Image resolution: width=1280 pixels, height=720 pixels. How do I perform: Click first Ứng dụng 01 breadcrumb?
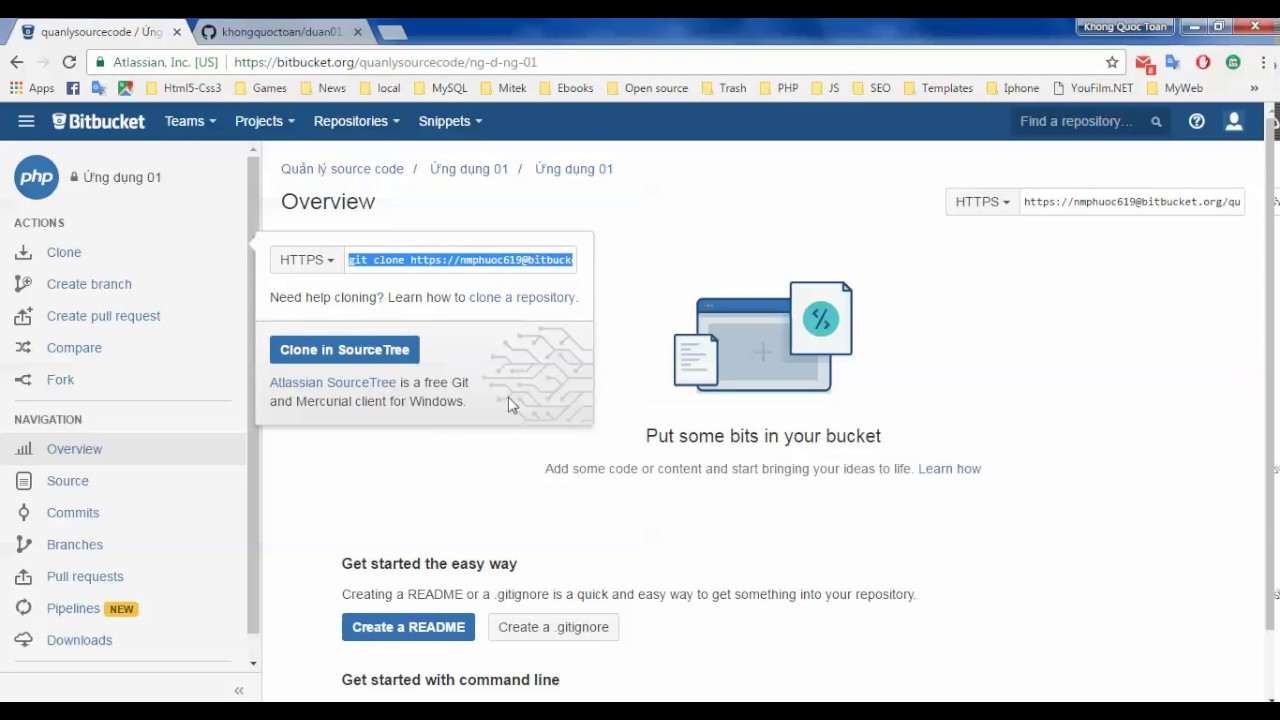(469, 169)
